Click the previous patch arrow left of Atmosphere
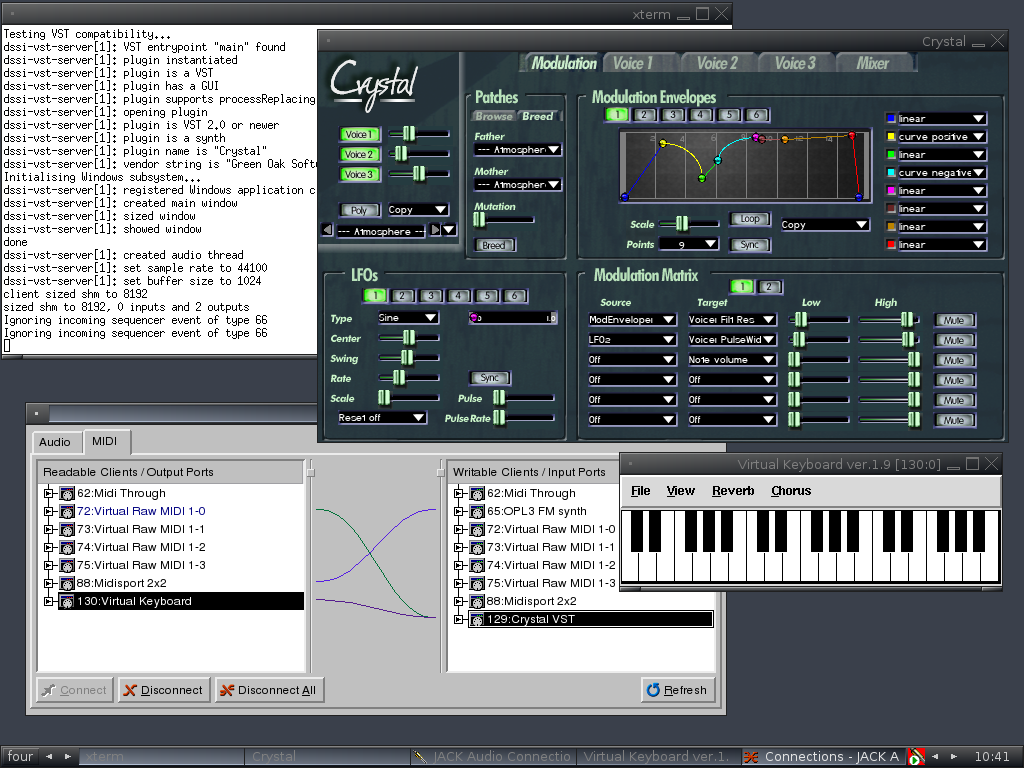 pyautogui.click(x=327, y=230)
